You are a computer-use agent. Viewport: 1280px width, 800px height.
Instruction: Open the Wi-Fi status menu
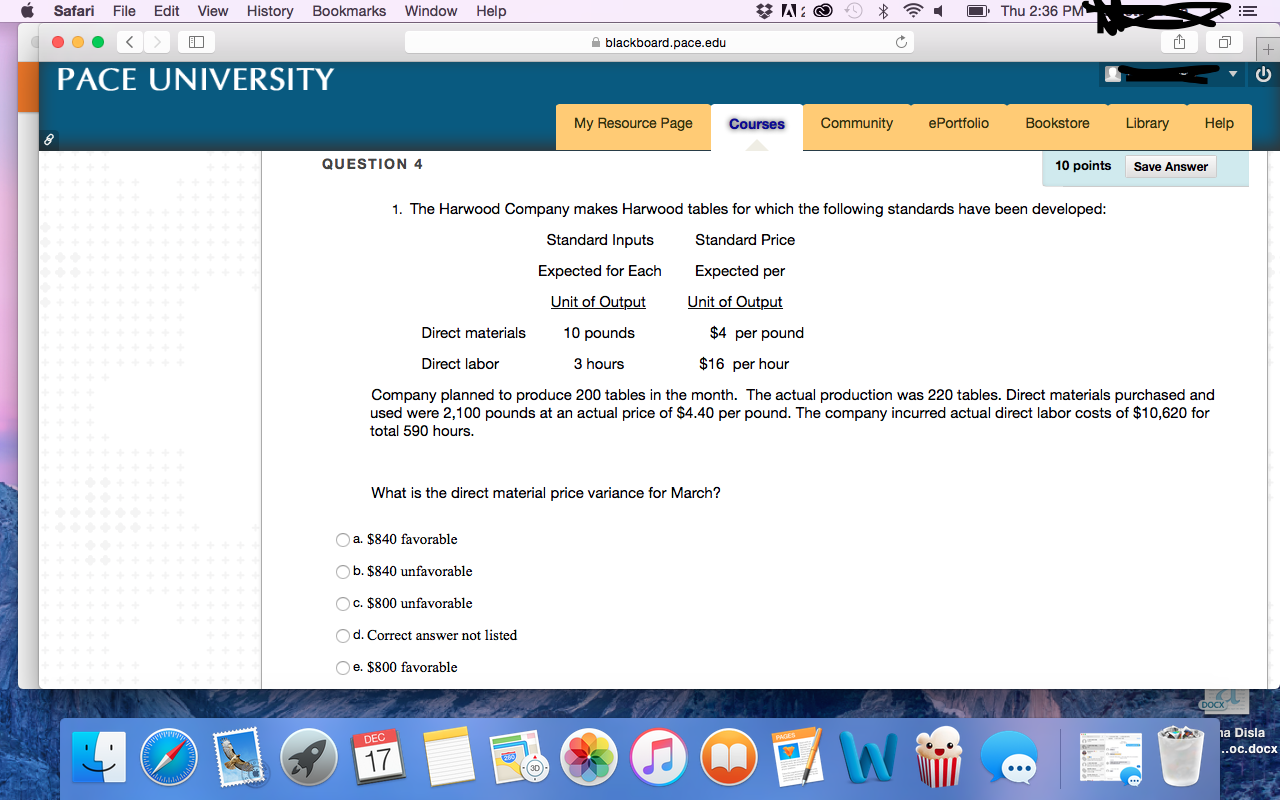point(912,11)
